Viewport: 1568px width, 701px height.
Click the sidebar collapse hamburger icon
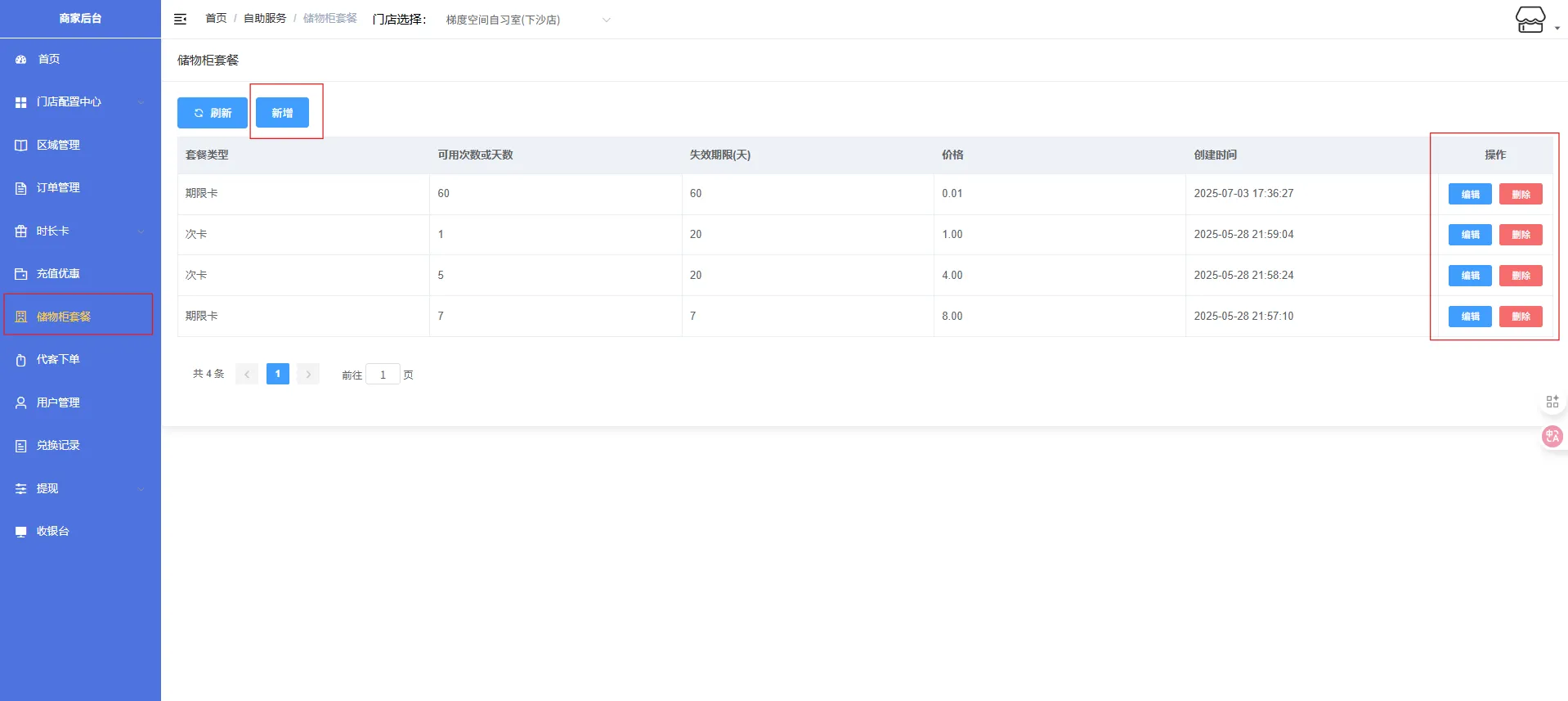(181, 19)
